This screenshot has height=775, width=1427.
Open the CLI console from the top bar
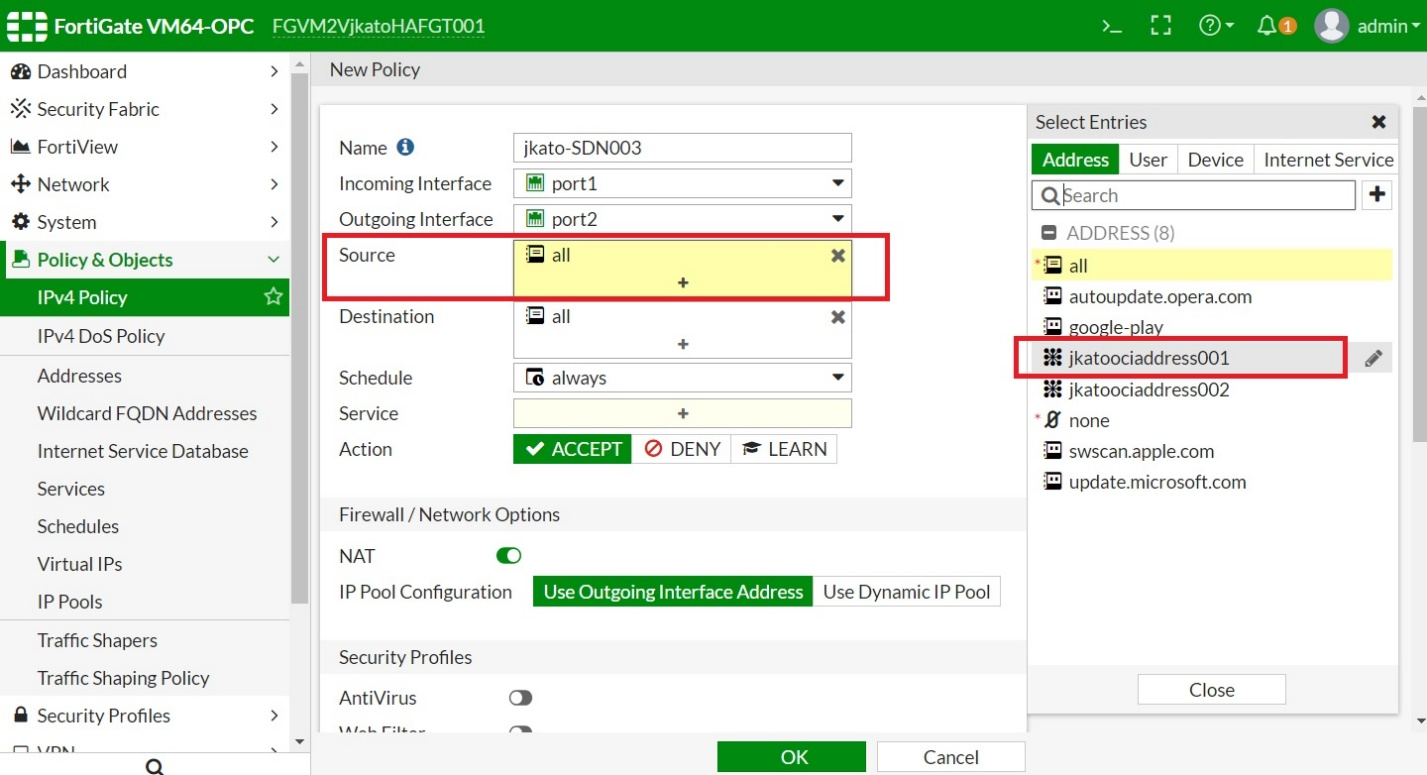coord(1110,26)
